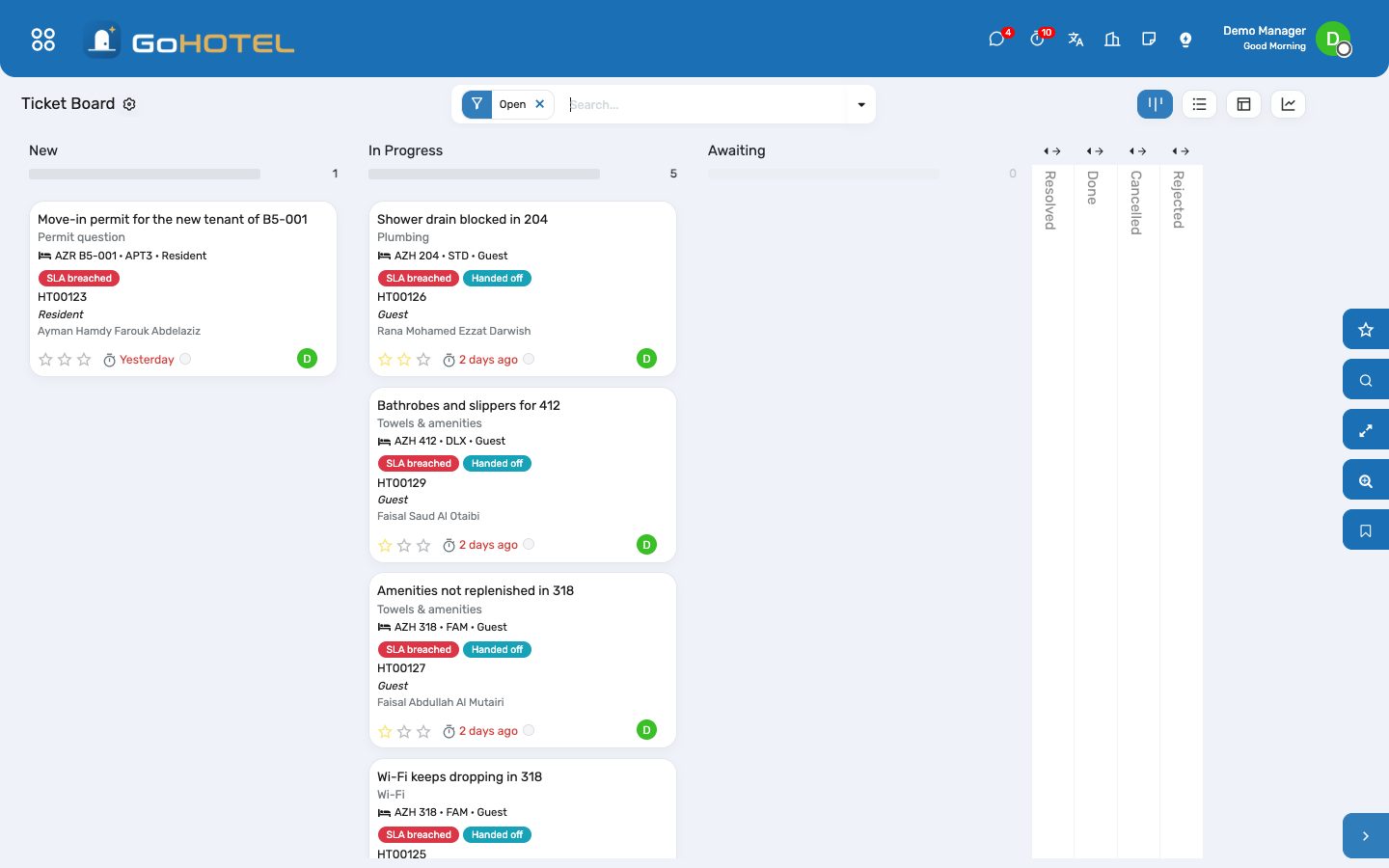Image resolution: width=1389 pixels, height=868 pixels.
Task: Open the app grid menu icon
Action: (43, 40)
